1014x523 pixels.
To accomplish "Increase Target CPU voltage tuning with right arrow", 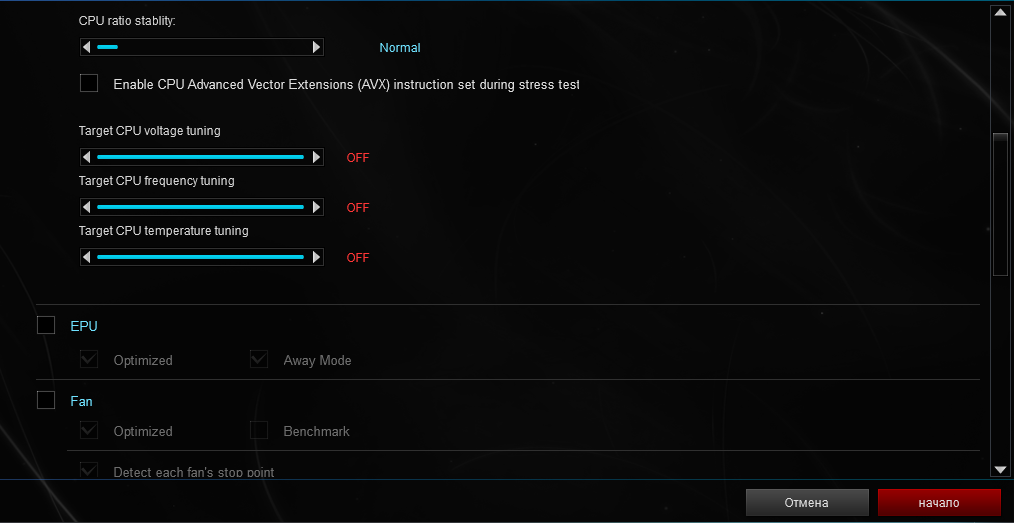I will pyautogui.click(x=317, y=157).
